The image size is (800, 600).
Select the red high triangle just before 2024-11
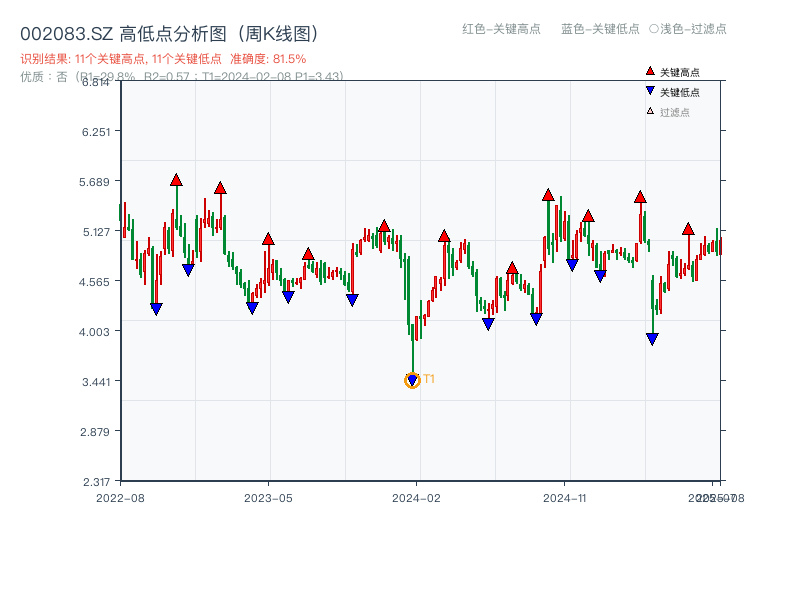(x=548, y=195)
